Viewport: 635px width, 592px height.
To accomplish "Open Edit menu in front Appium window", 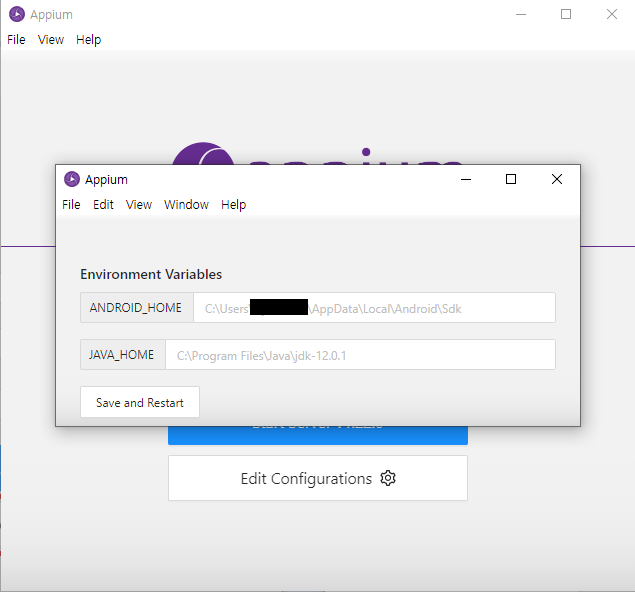I will [x=103, y=204].
